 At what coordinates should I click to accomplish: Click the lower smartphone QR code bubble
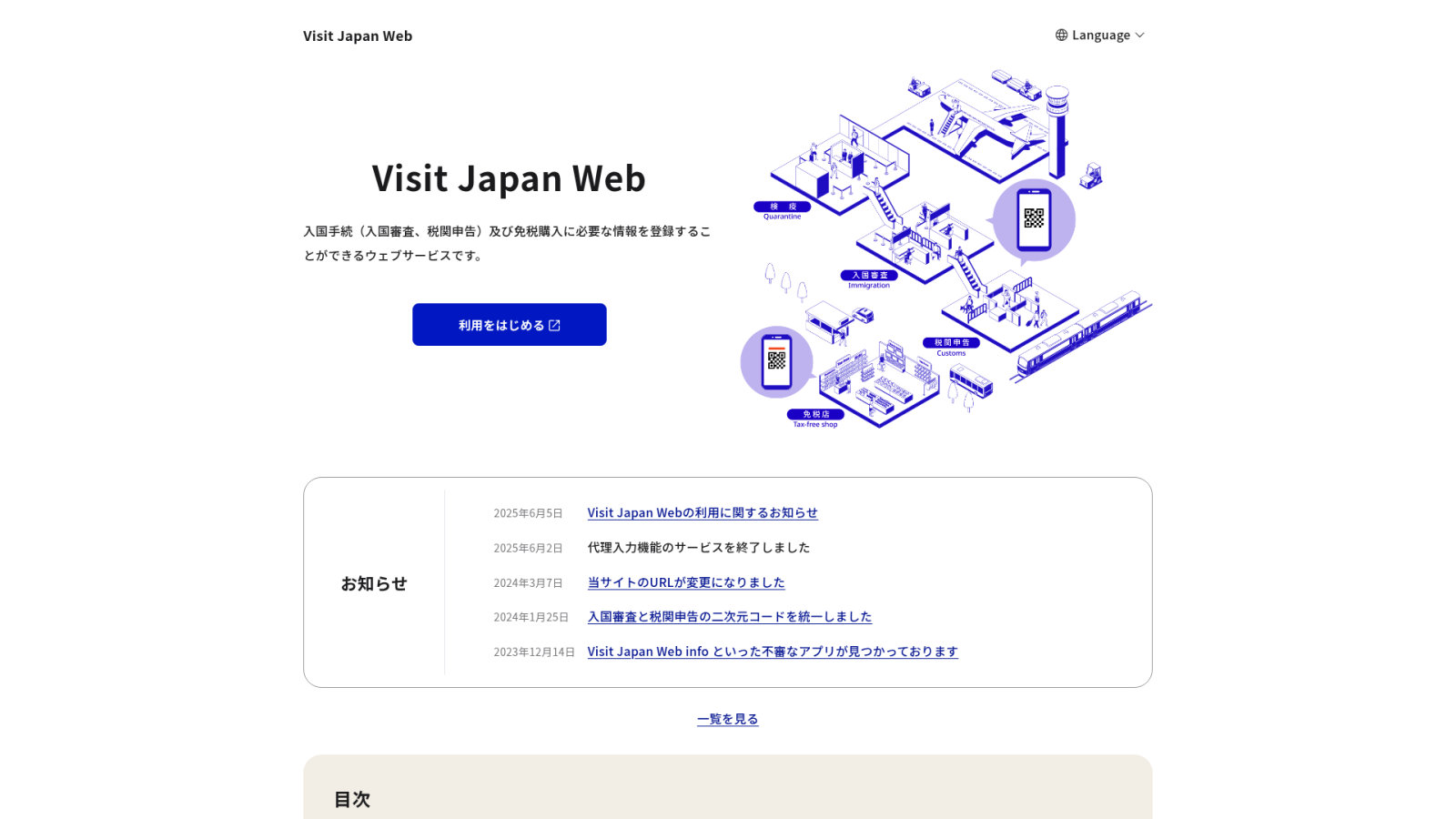[x=776, y=361]
